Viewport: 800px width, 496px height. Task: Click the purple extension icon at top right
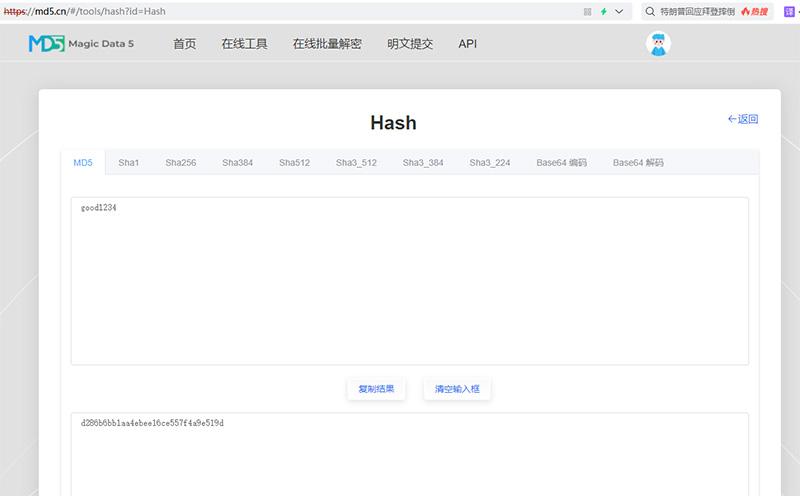789,11
